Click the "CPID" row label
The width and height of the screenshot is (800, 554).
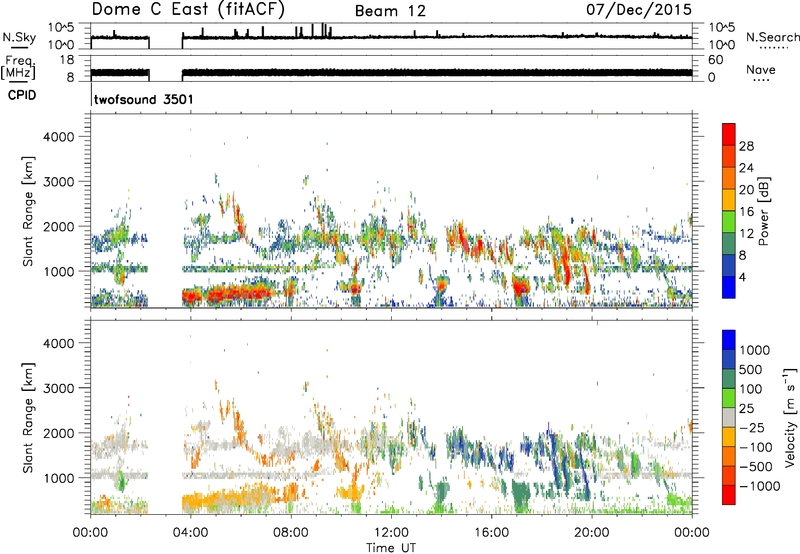[22, 95]
